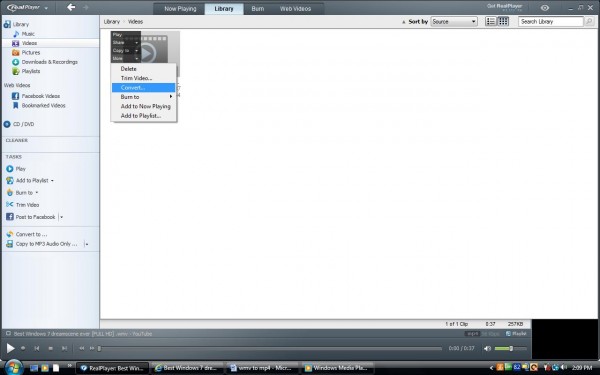Switch to list view
The width and height of the screenshot is (600, 375).
point(491,21)
